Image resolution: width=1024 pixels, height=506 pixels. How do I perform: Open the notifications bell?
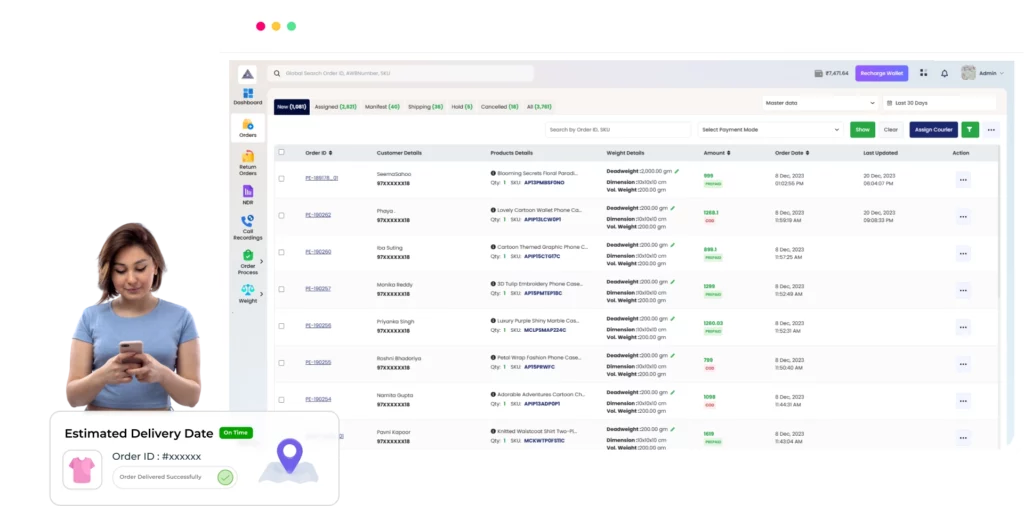944,73
